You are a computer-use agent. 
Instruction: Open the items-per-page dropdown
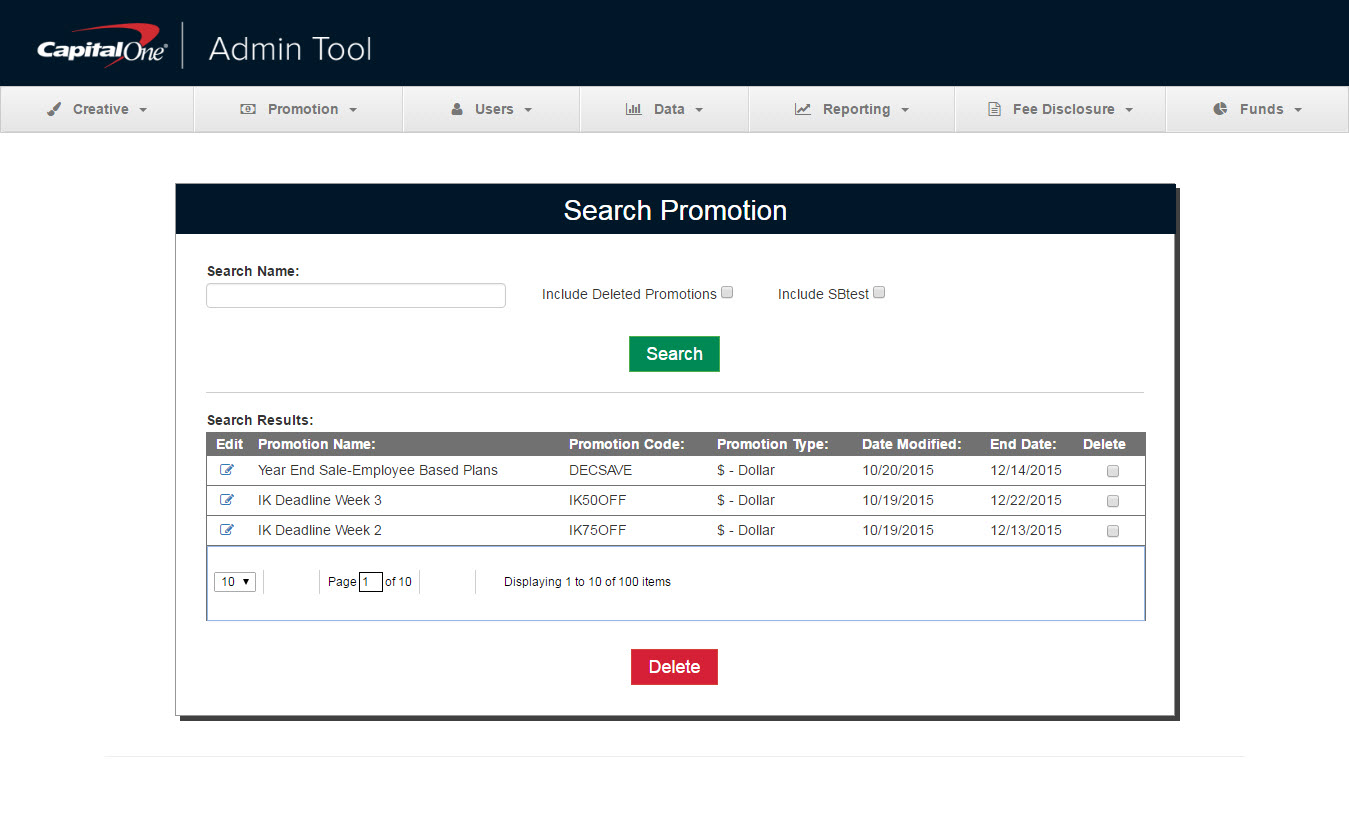[235, 582]
